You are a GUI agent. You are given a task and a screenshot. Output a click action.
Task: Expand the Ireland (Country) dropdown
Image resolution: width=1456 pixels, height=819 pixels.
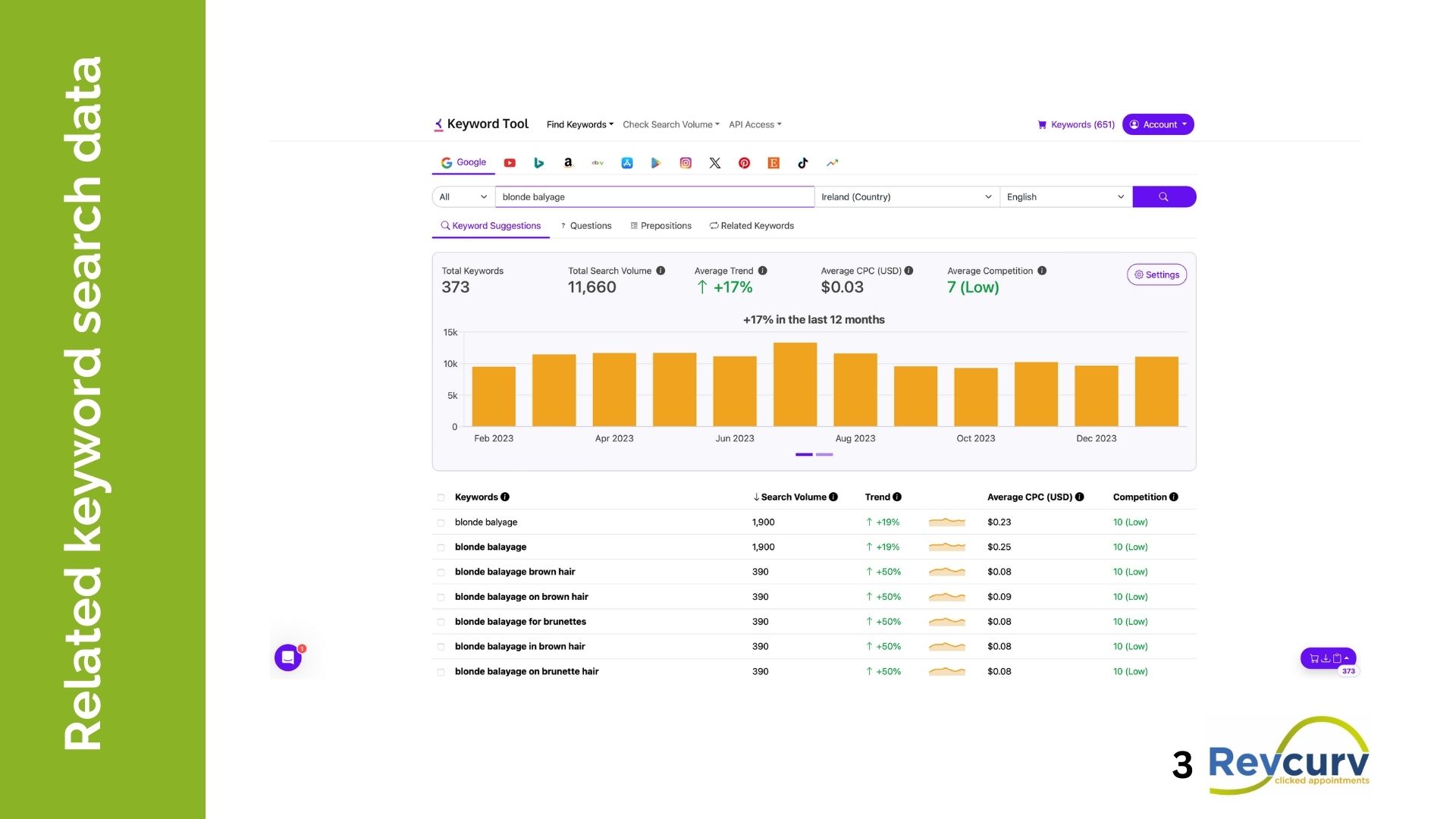(906, 197)
